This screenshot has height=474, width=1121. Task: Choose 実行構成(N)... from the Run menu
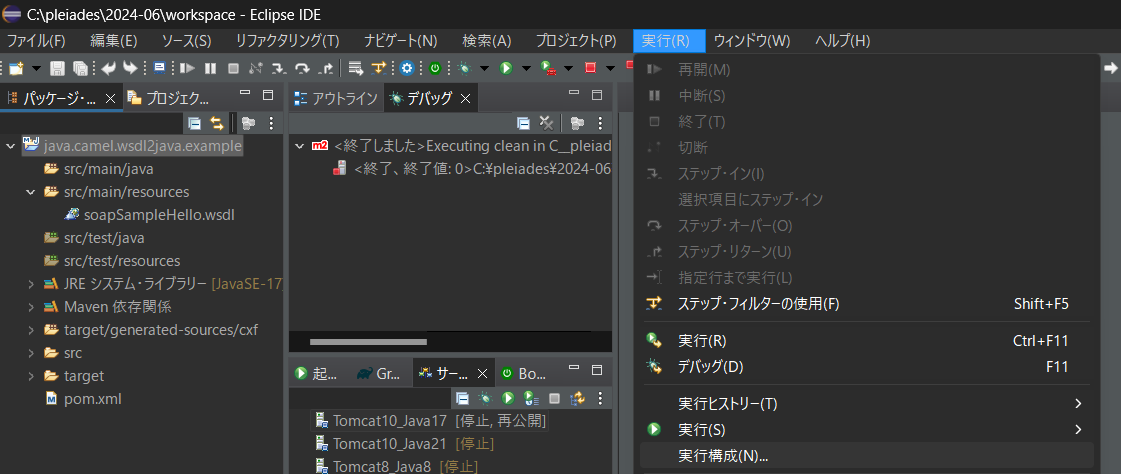[x=866, y=455]
